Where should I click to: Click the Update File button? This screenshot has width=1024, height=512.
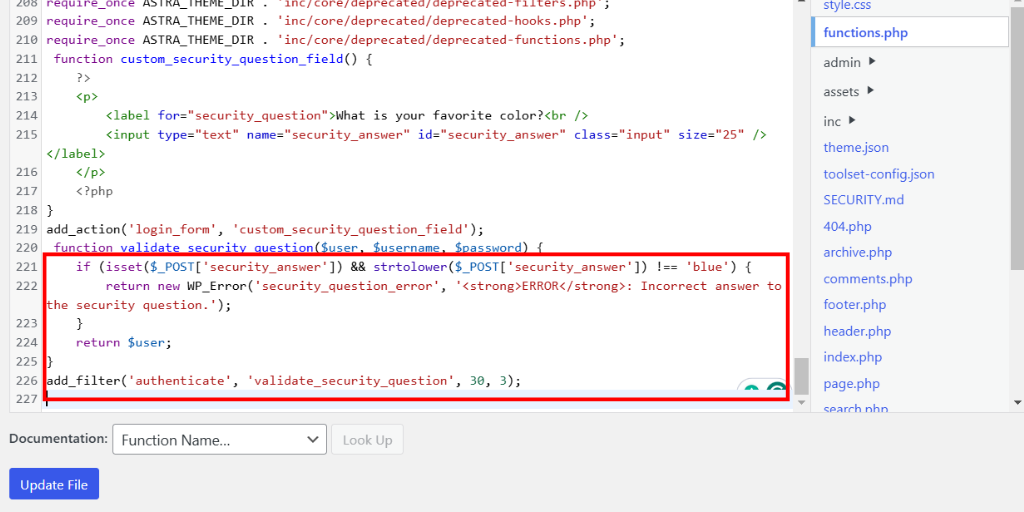(54, 484)
